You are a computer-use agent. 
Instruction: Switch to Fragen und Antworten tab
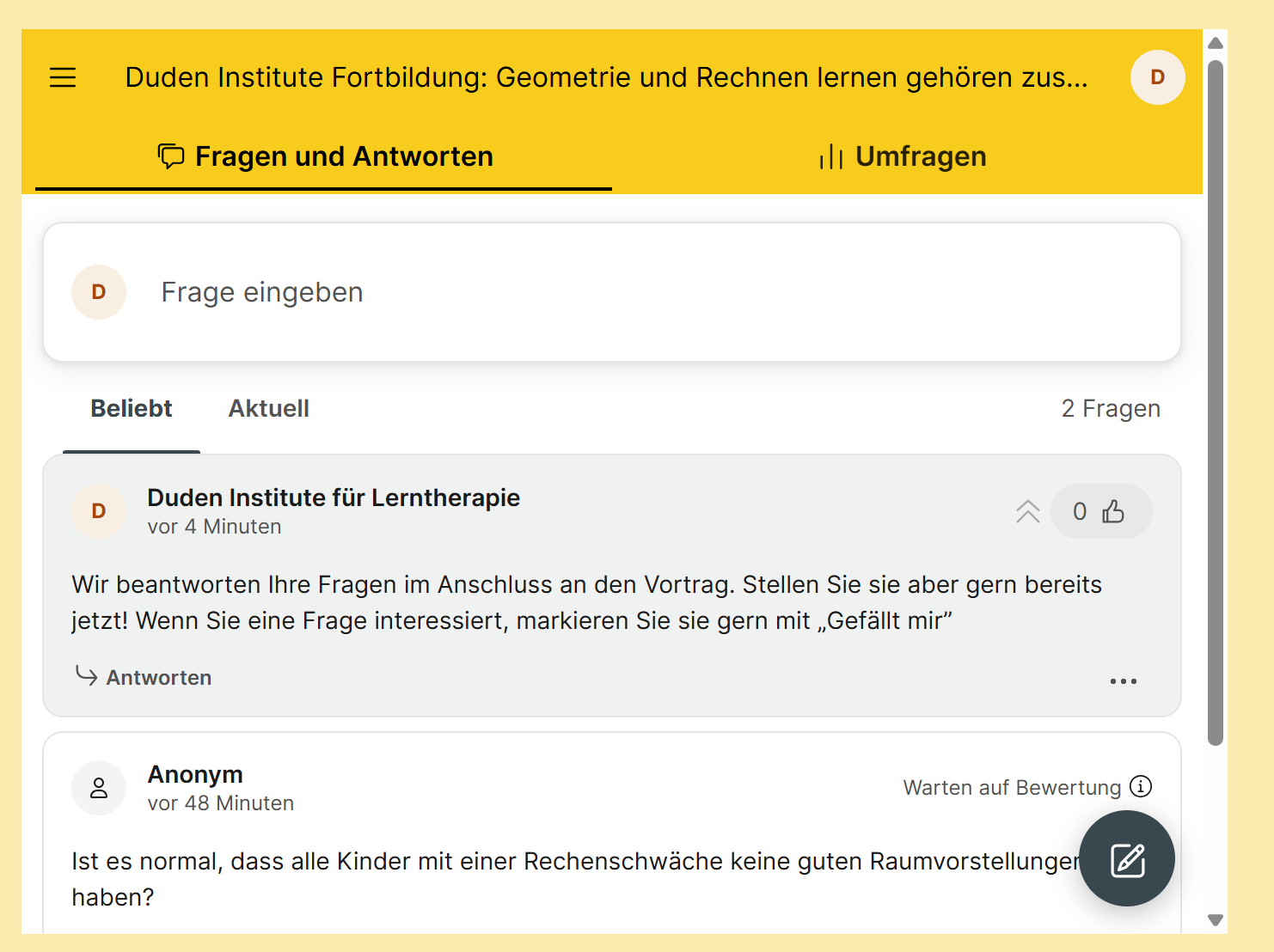tap(324, 156)
